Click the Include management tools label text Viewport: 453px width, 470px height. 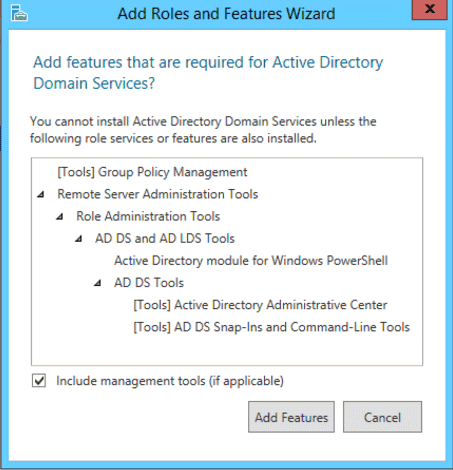click(170, 381)
